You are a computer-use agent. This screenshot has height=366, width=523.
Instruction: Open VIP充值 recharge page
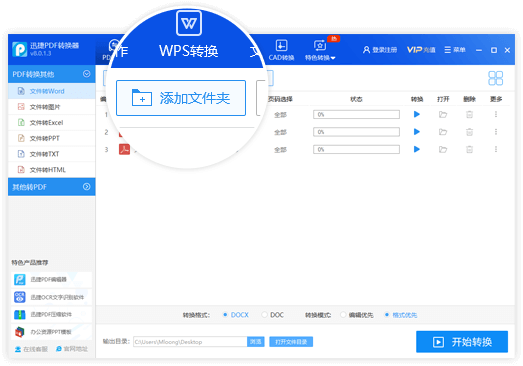coord(421,50)
